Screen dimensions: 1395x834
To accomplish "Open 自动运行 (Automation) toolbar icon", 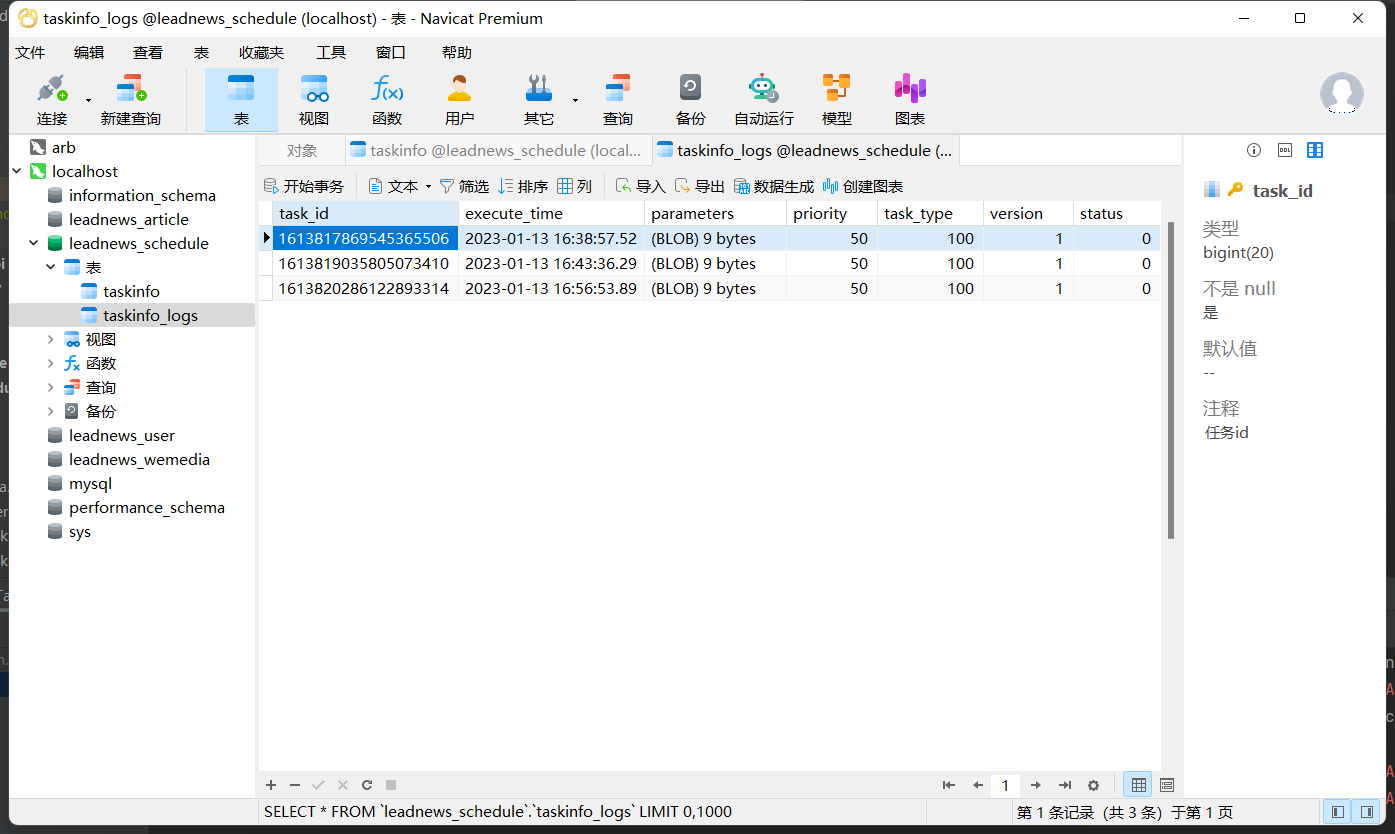I will pos(764,100).
